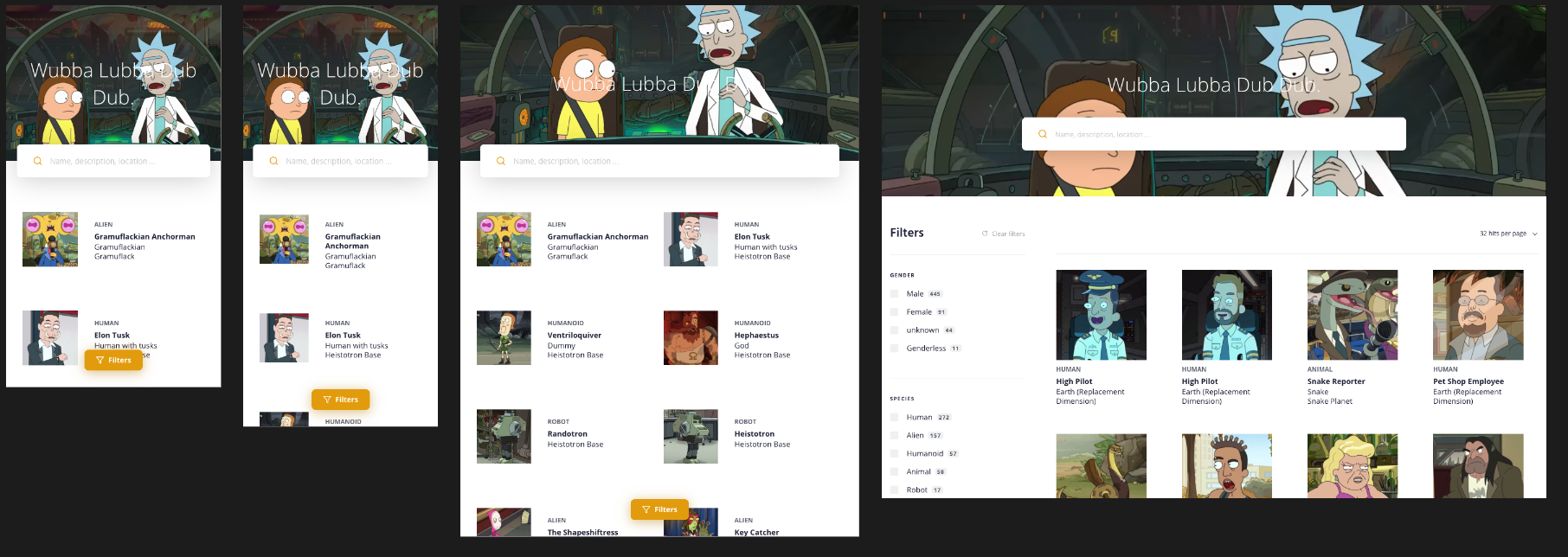The height and width of the screenshot is (557, 1568).
Task: Click the search magnifier icon in the medium mobile view
Action: 273,161
